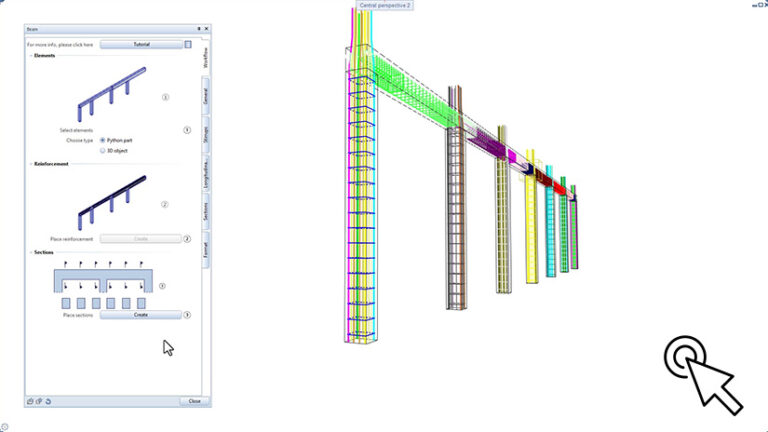This screenshot has width=768, height=432.
Task: Select the Python part radio option
Action: (103, 140)
